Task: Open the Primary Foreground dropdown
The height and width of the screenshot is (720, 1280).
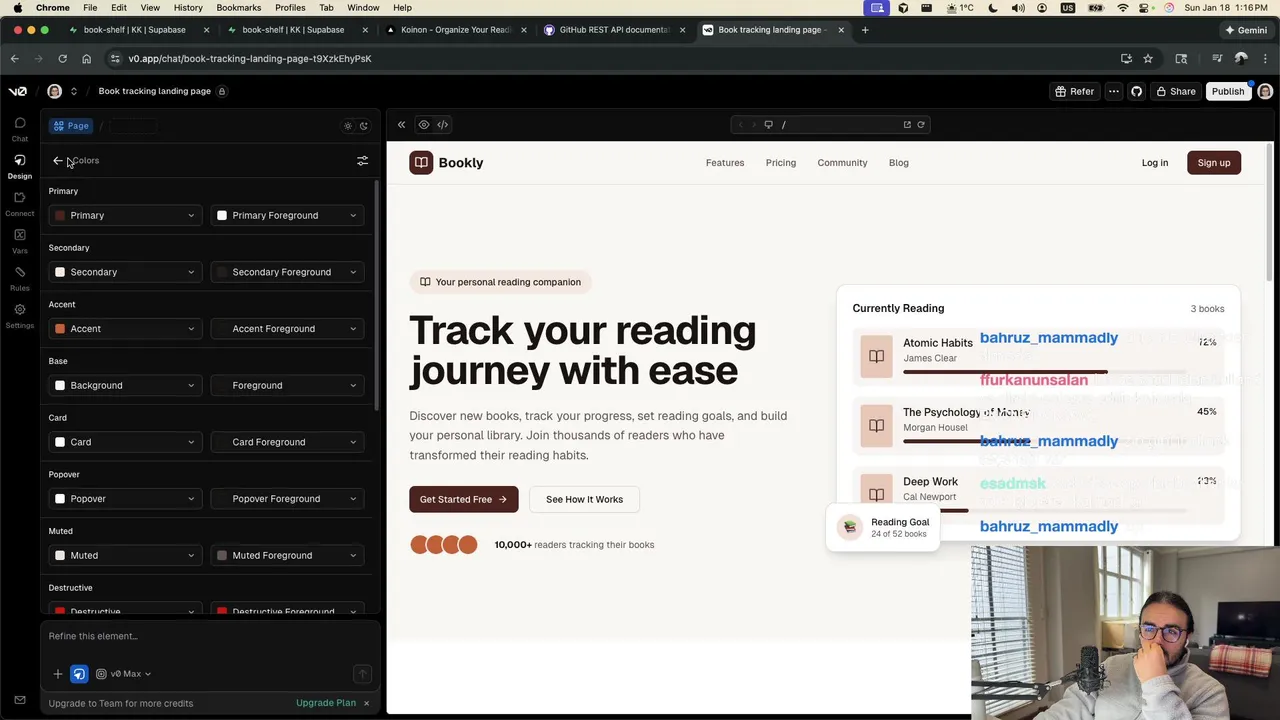Action: (x=286, y=215)
